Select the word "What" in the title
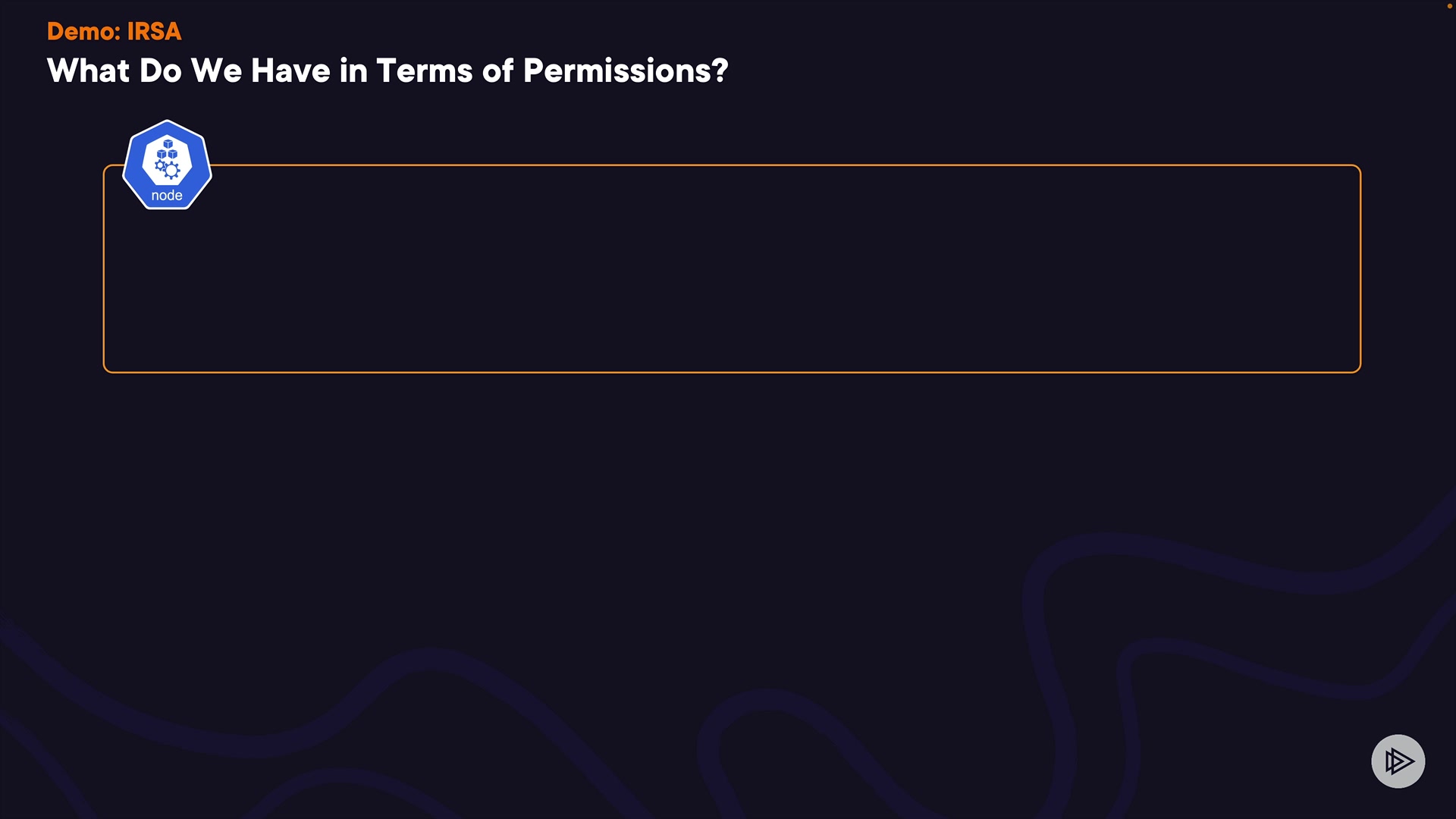 click(x=88, y=71)
